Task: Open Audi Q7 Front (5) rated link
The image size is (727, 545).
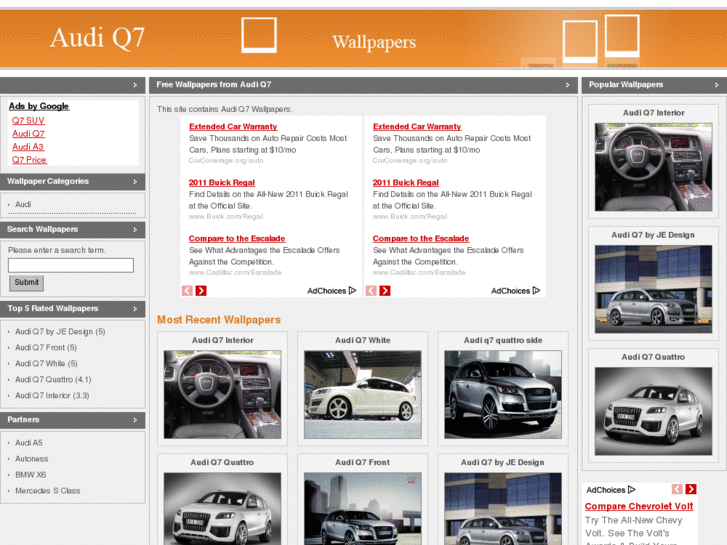Action: coord(46,347)
